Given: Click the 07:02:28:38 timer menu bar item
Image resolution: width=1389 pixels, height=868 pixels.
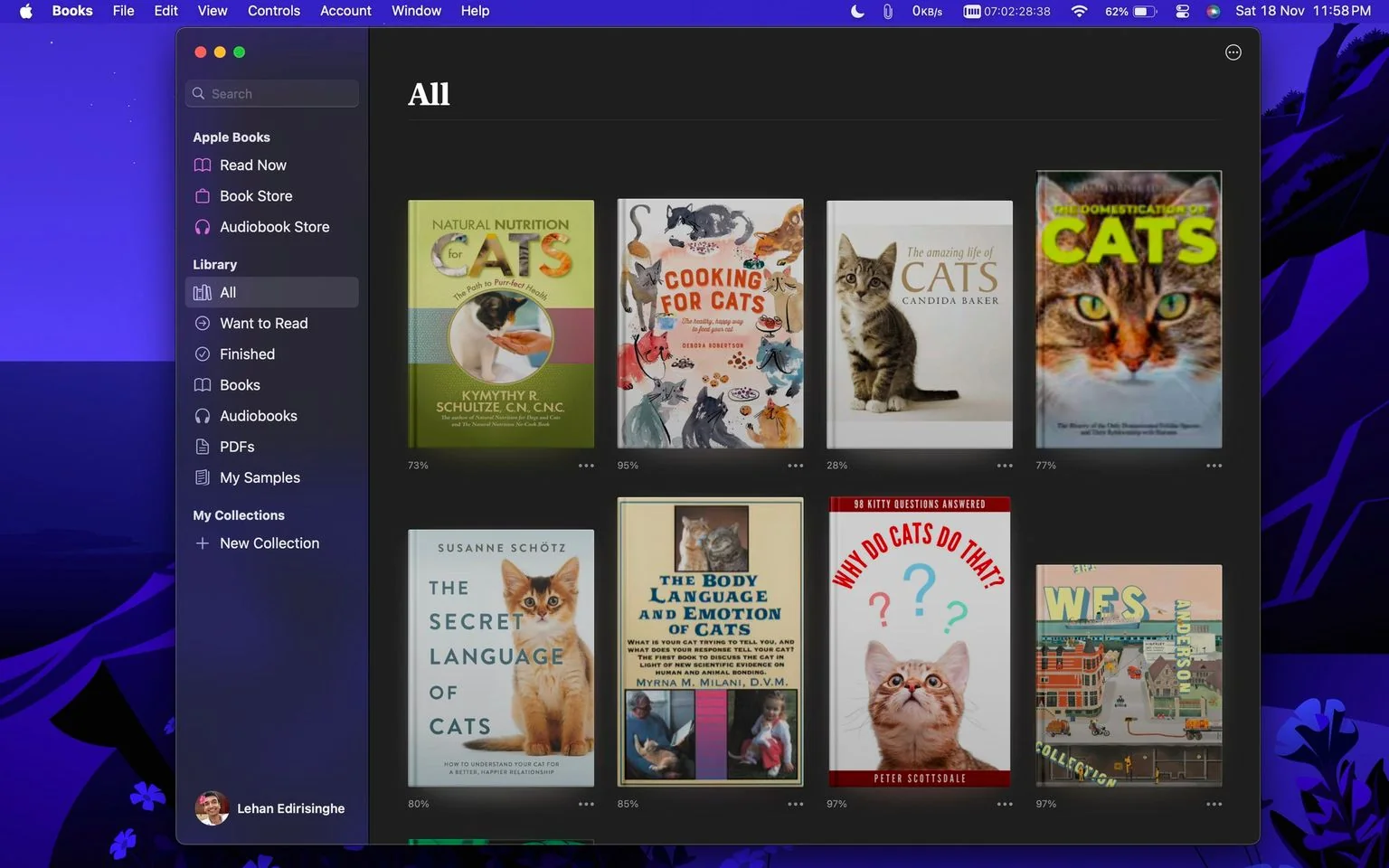Looking at the screenshot, I should [1007, 11].
